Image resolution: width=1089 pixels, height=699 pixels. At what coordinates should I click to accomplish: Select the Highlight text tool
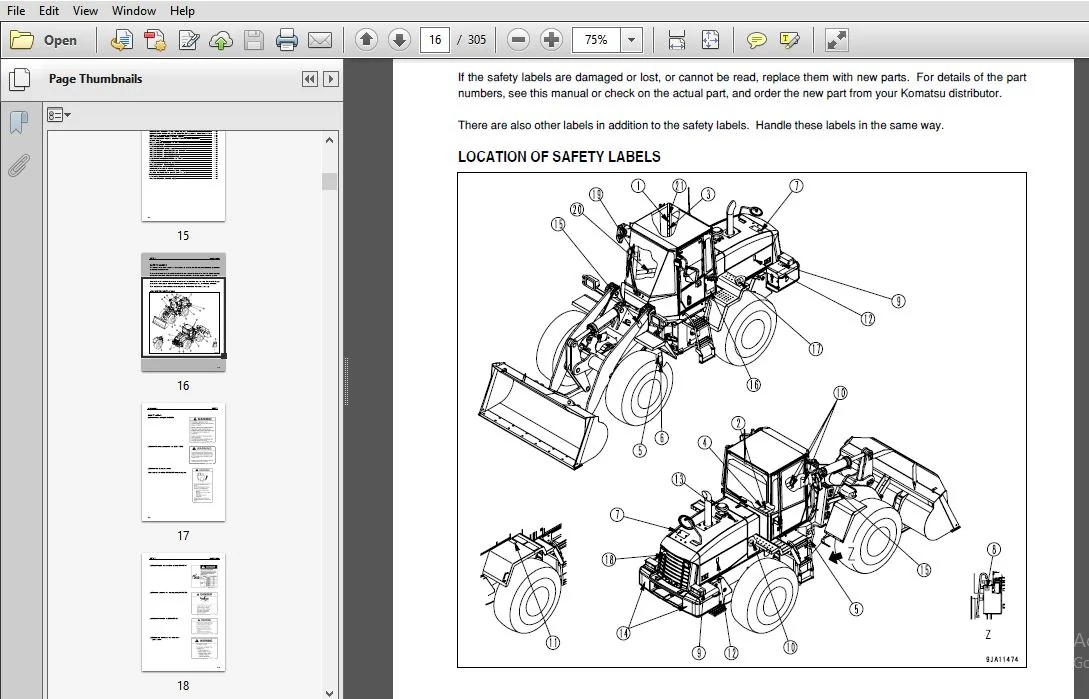coord(790,40)
